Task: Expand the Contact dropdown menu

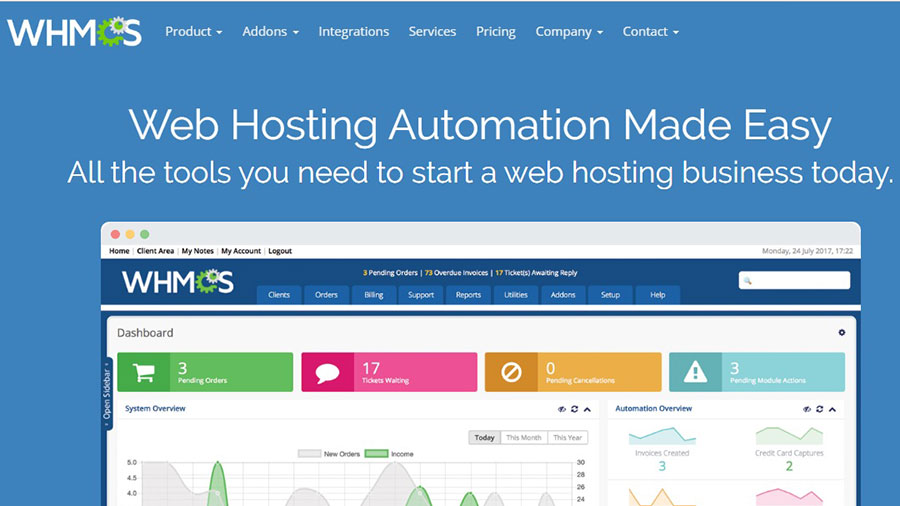Action: [x=650, y=32]
